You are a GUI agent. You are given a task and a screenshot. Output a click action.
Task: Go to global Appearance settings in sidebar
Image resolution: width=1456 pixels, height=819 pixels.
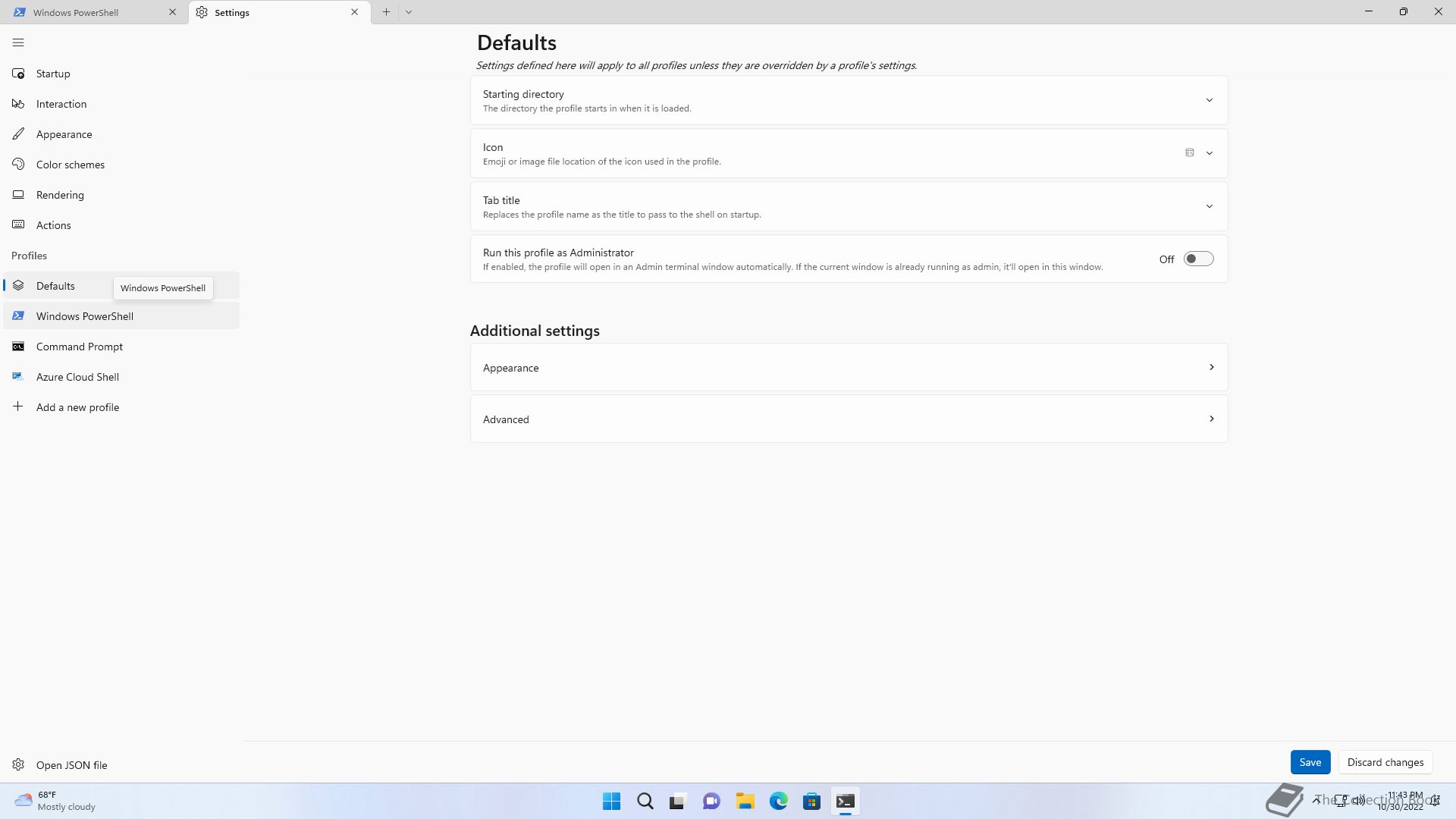121,134
